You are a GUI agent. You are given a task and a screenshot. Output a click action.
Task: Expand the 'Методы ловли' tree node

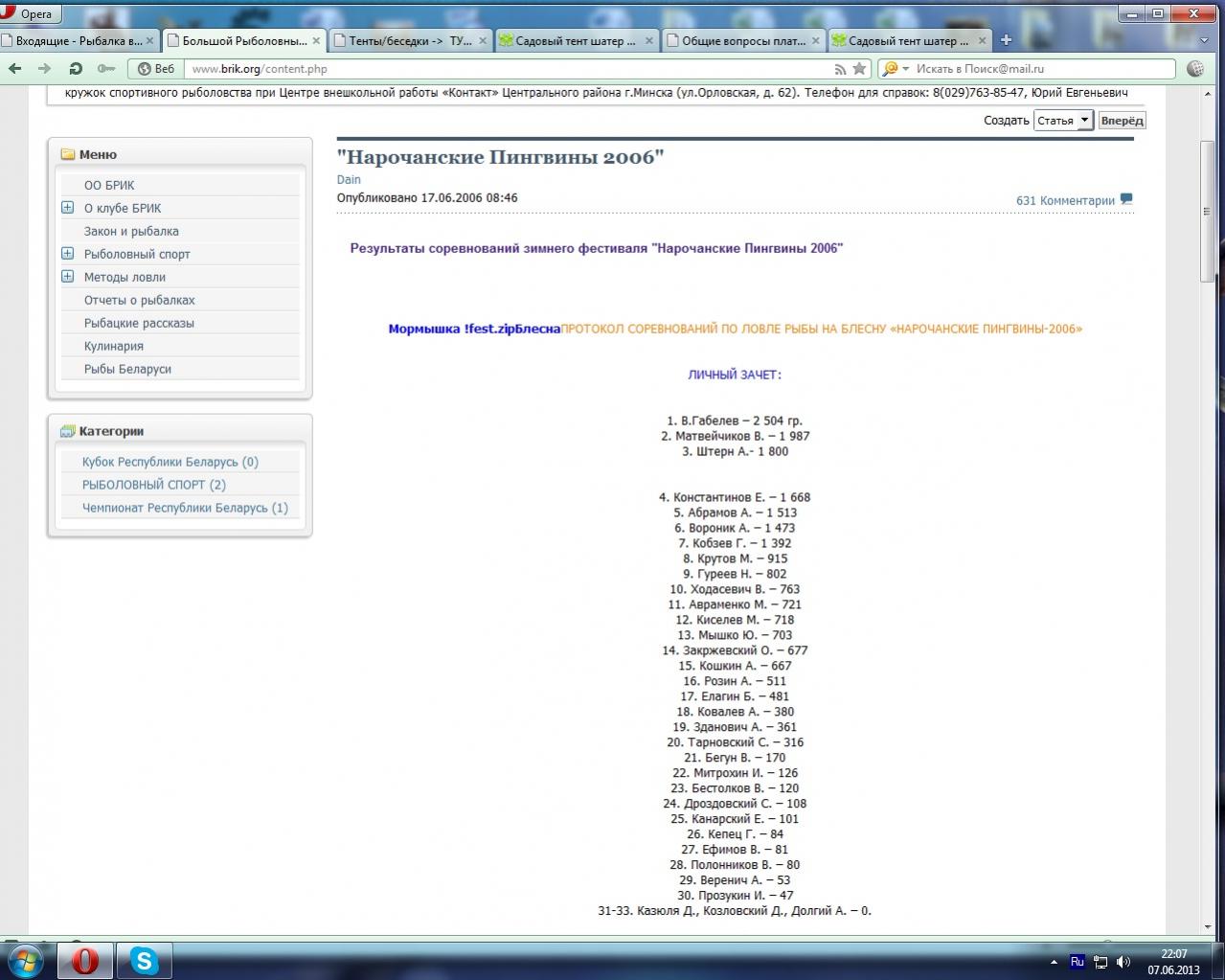pyautogui.click(x=67, y=277)
